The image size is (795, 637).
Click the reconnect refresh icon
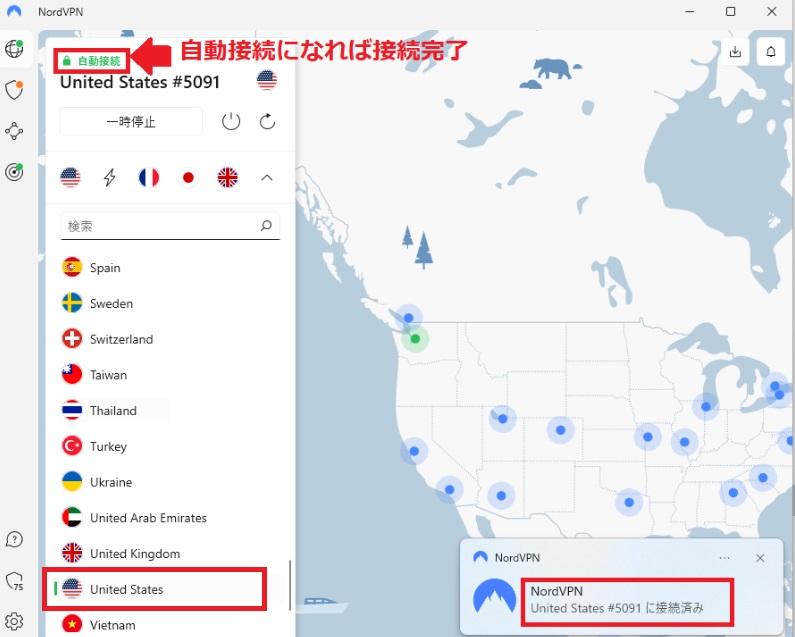click(x=267, y=122)
